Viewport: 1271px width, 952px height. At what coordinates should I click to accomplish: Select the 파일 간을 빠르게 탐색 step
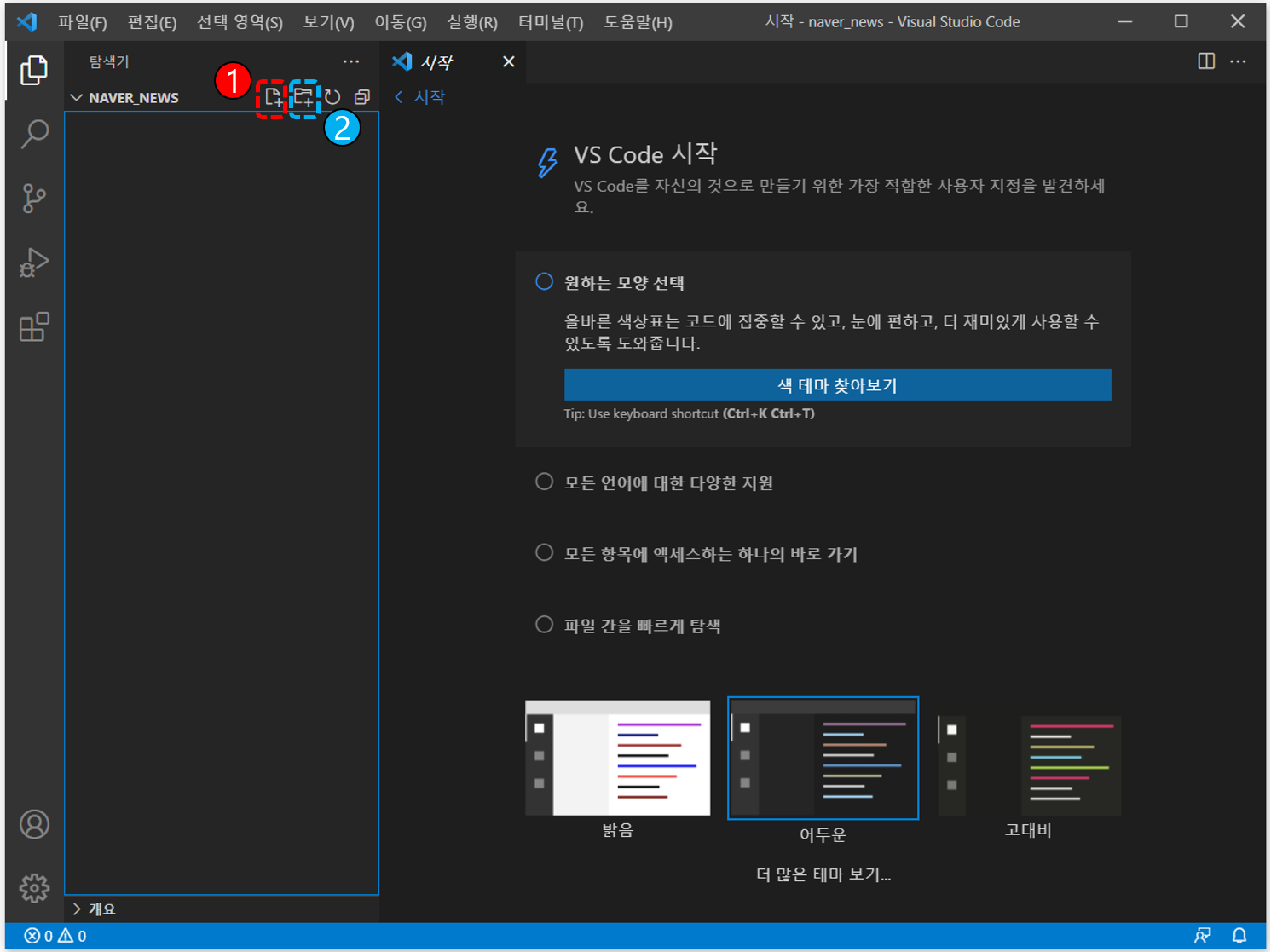click(x=627, y=626)
